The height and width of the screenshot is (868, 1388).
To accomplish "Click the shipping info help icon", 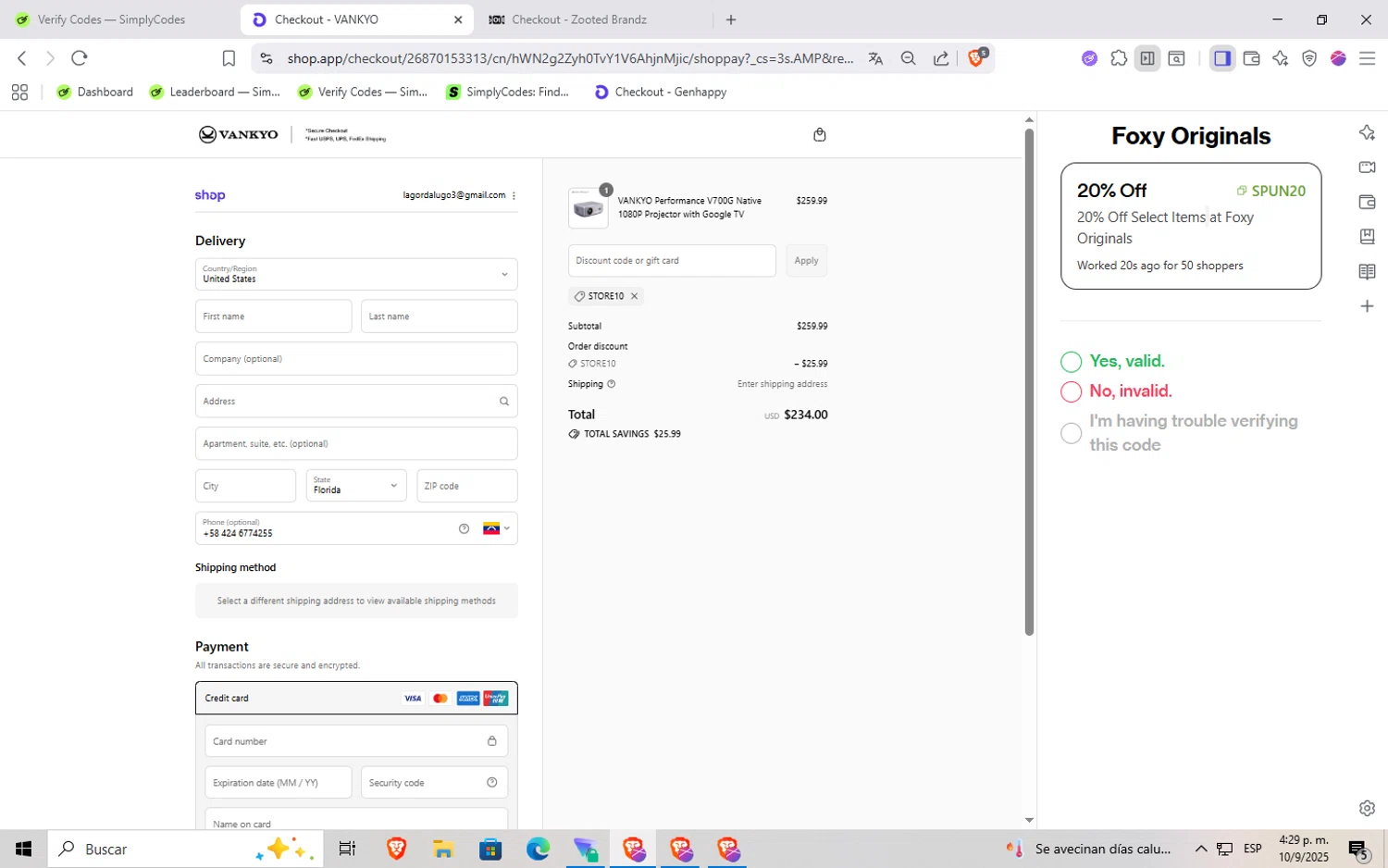I will [x=611, y=384].
